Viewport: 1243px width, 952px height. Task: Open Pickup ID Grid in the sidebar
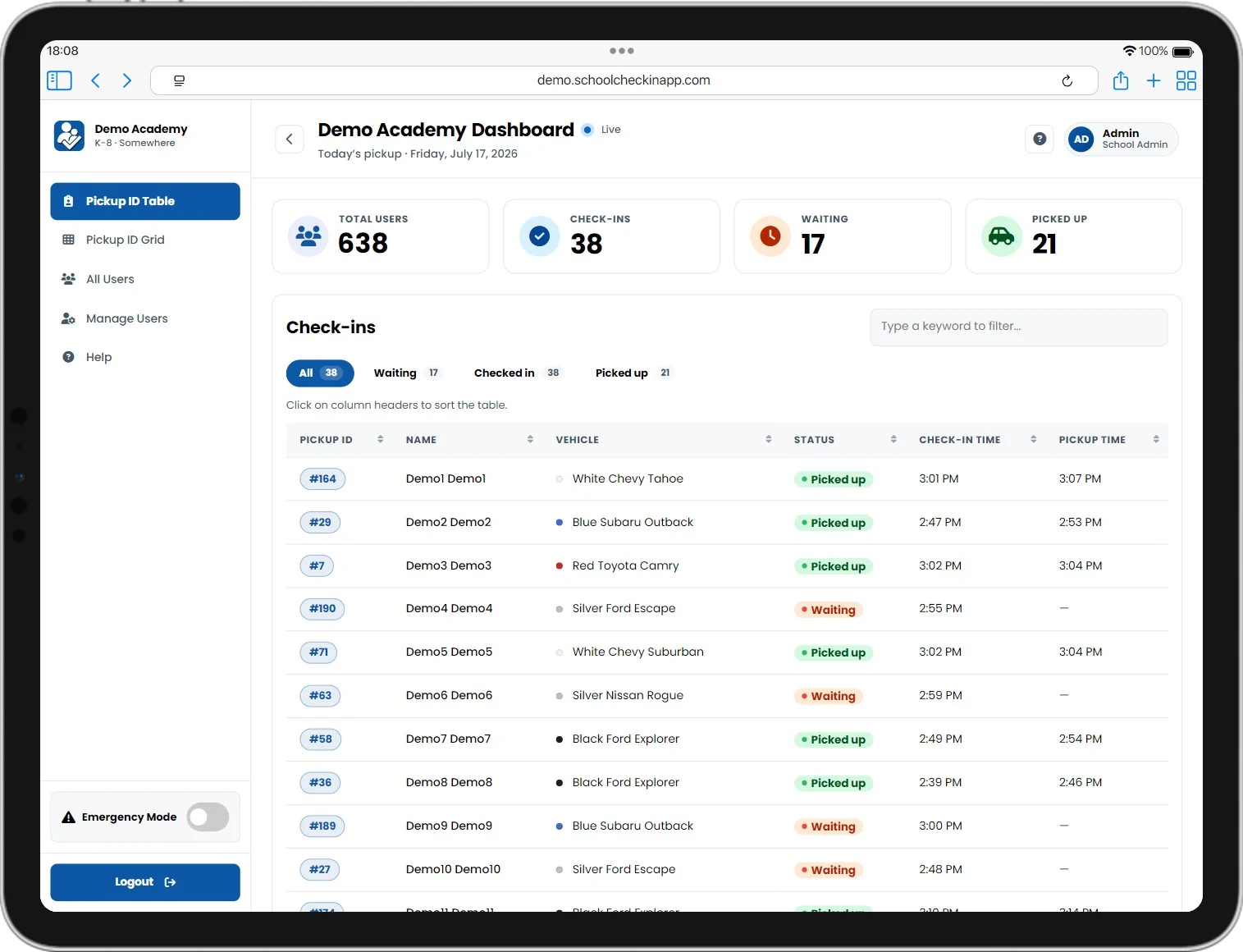145,240
